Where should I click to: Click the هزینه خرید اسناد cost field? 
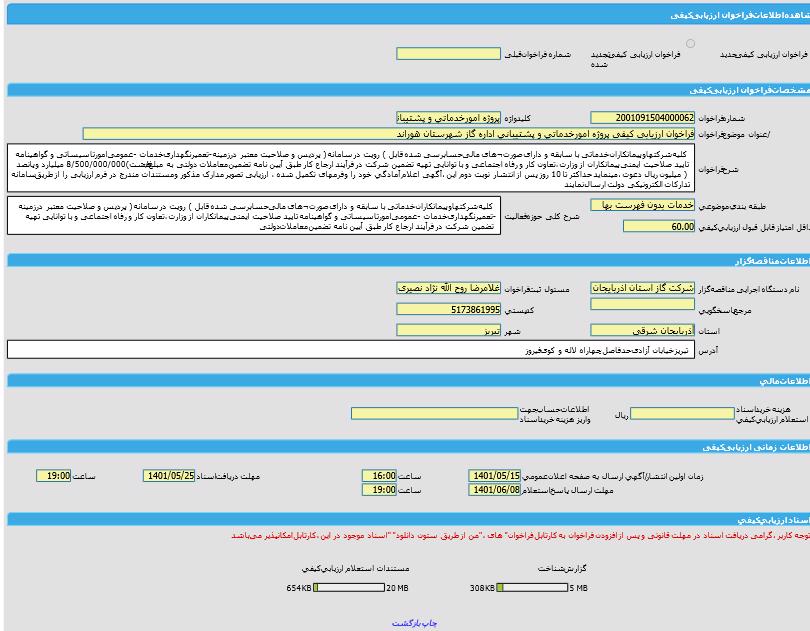682,413
